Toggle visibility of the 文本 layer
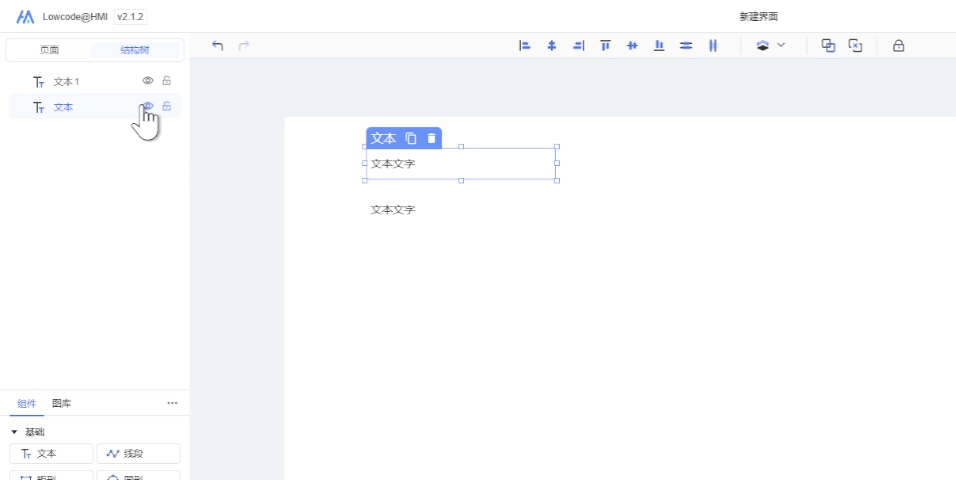The width and height of the screenshot is (956, 480). coord(148,106)
